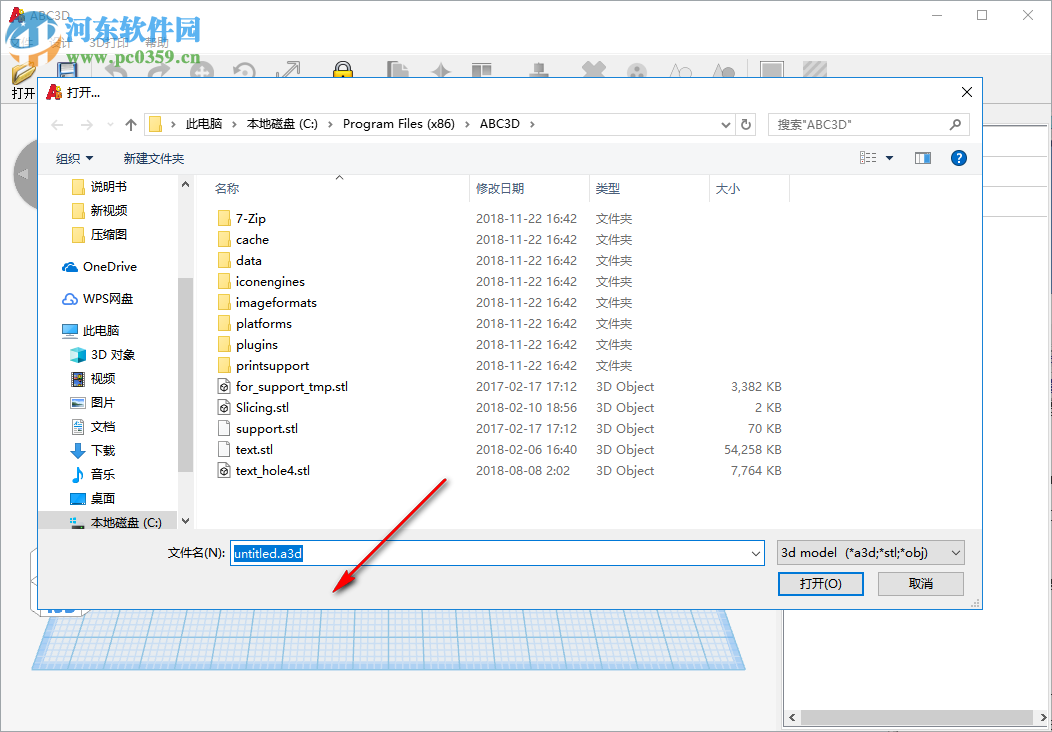Click the padlock icon in ABC3D toolbar
The height and width of the screenshot is (732, 1052).
[x=343, y=69]
